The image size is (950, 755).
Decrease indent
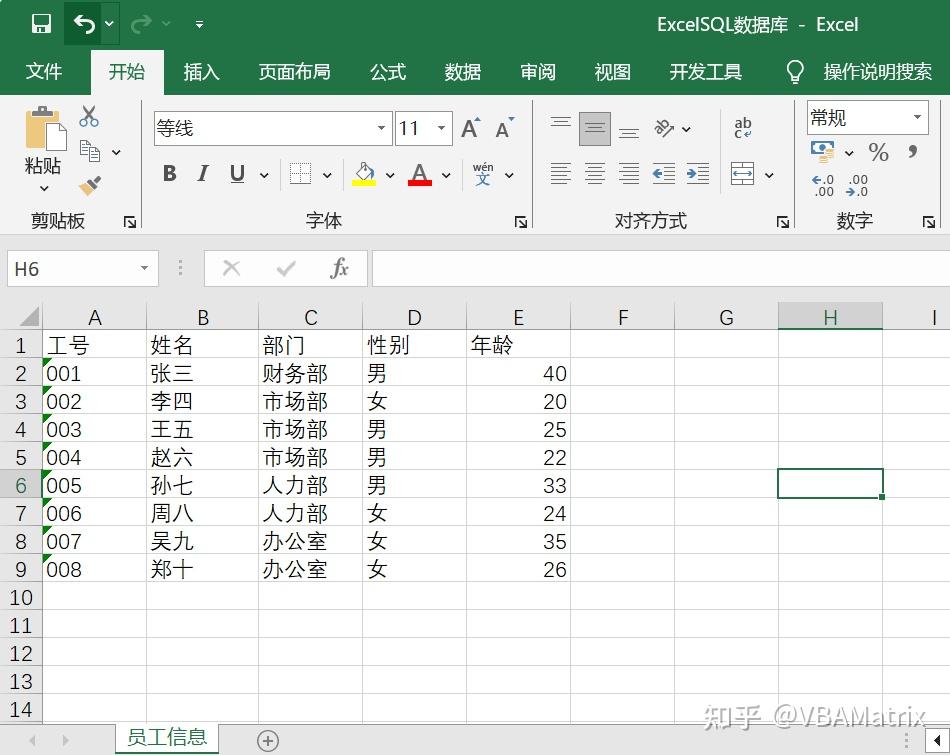[663, 174]
